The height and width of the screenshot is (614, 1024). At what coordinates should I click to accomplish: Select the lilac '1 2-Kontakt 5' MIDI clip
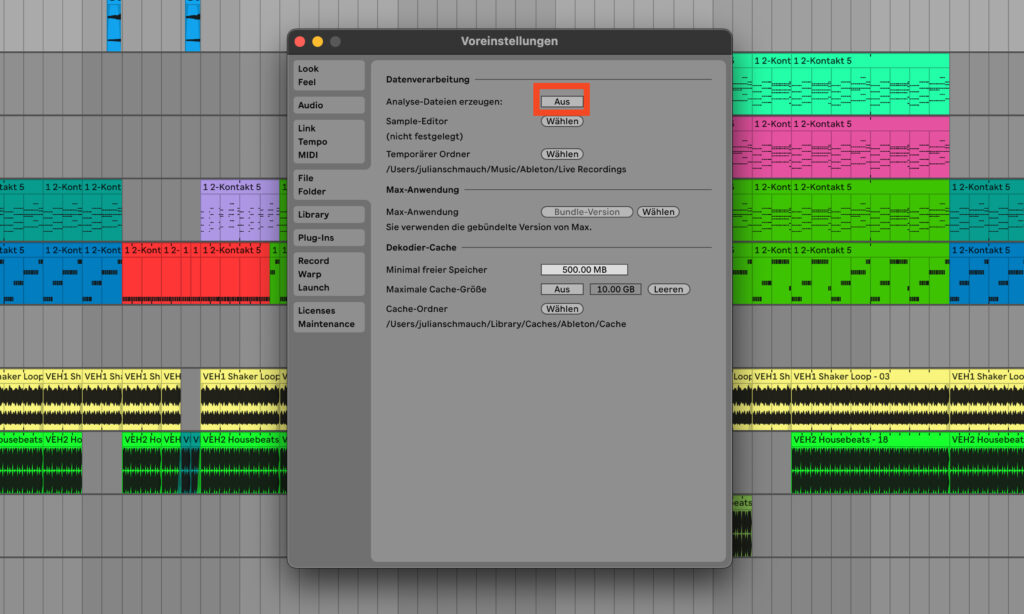pos(240,210)
